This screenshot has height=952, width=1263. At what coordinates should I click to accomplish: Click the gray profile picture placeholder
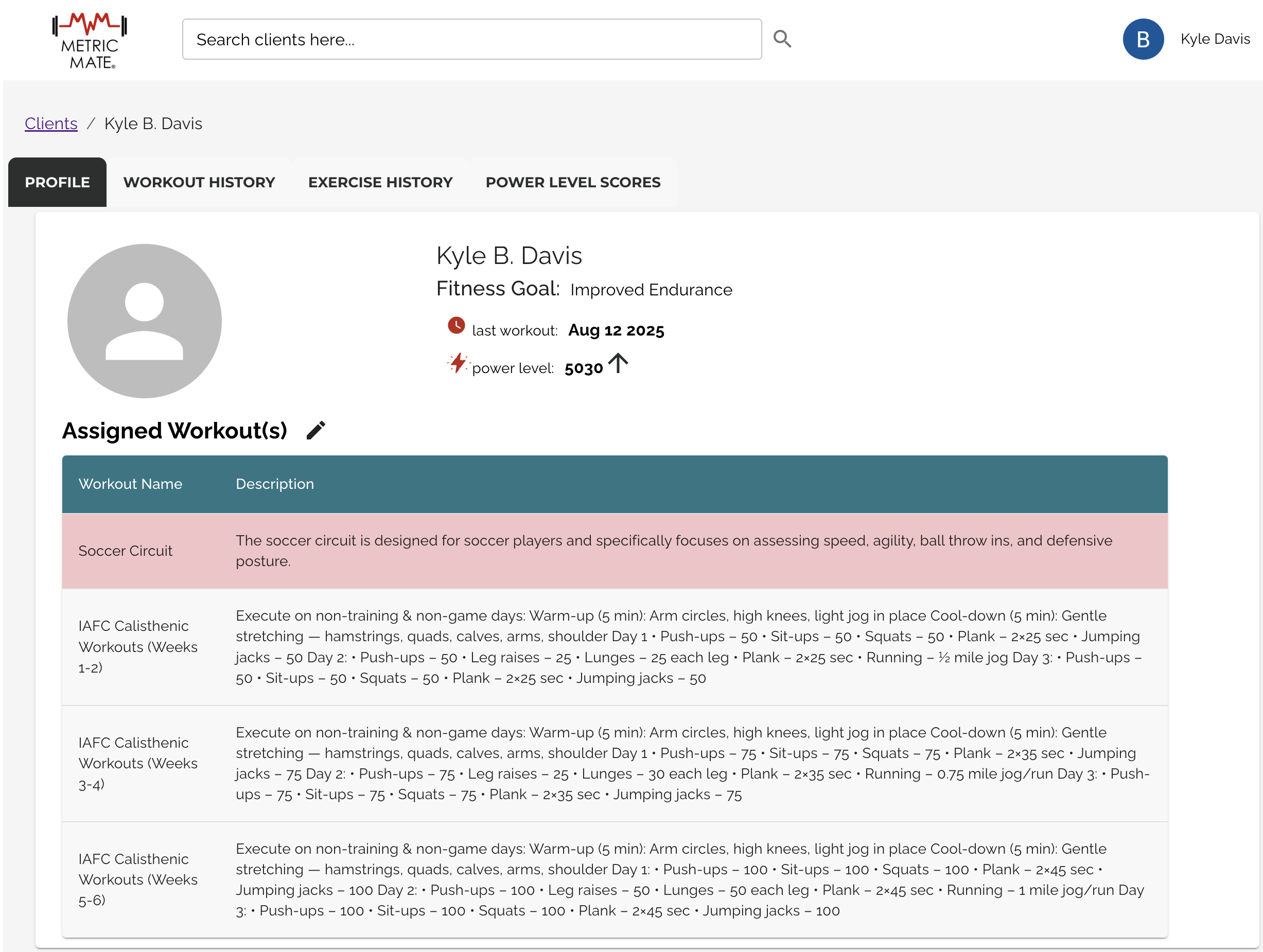click(145, 321)
